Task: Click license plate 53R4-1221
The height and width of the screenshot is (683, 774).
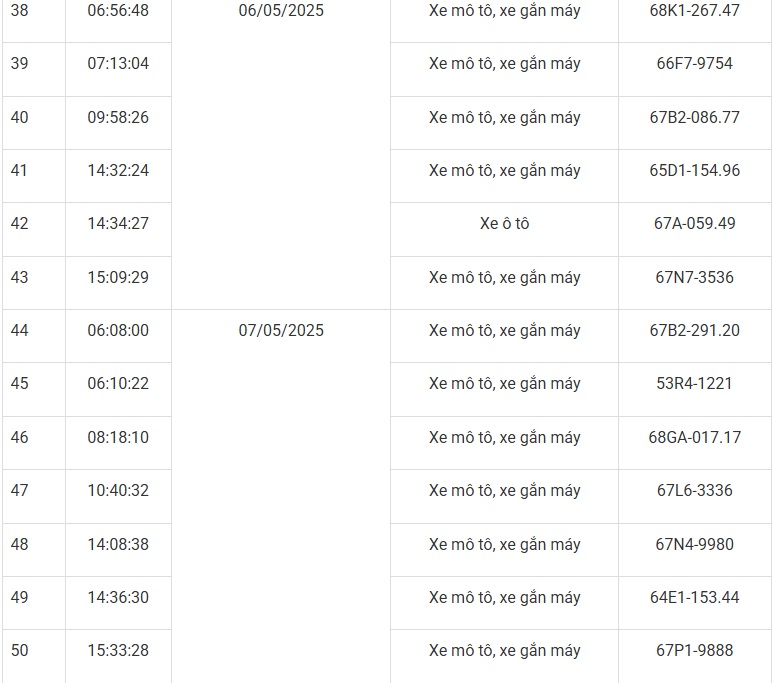Action: [x=694, y=384]
